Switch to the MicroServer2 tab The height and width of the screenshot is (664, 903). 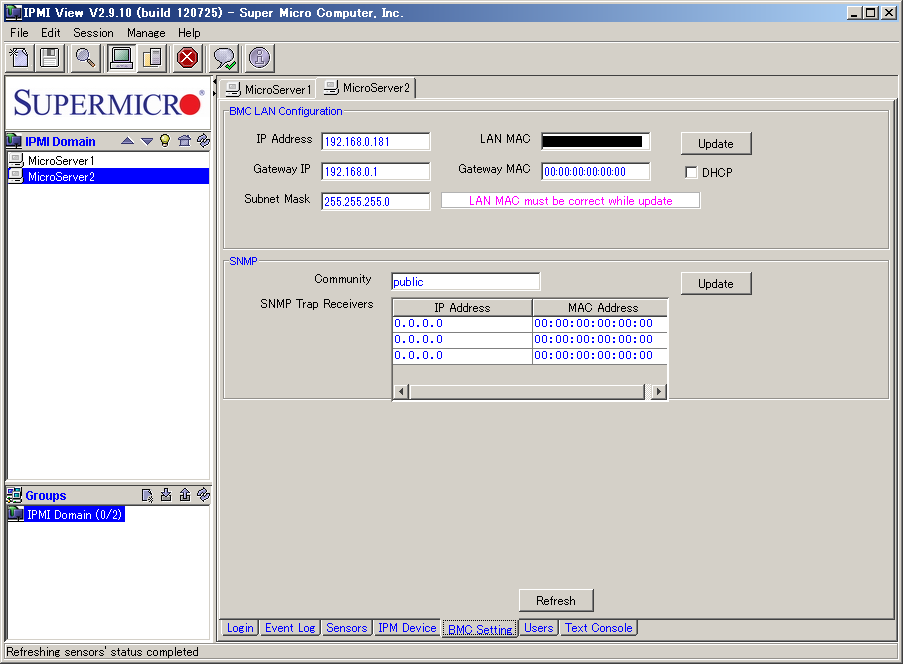coord(367,88)
